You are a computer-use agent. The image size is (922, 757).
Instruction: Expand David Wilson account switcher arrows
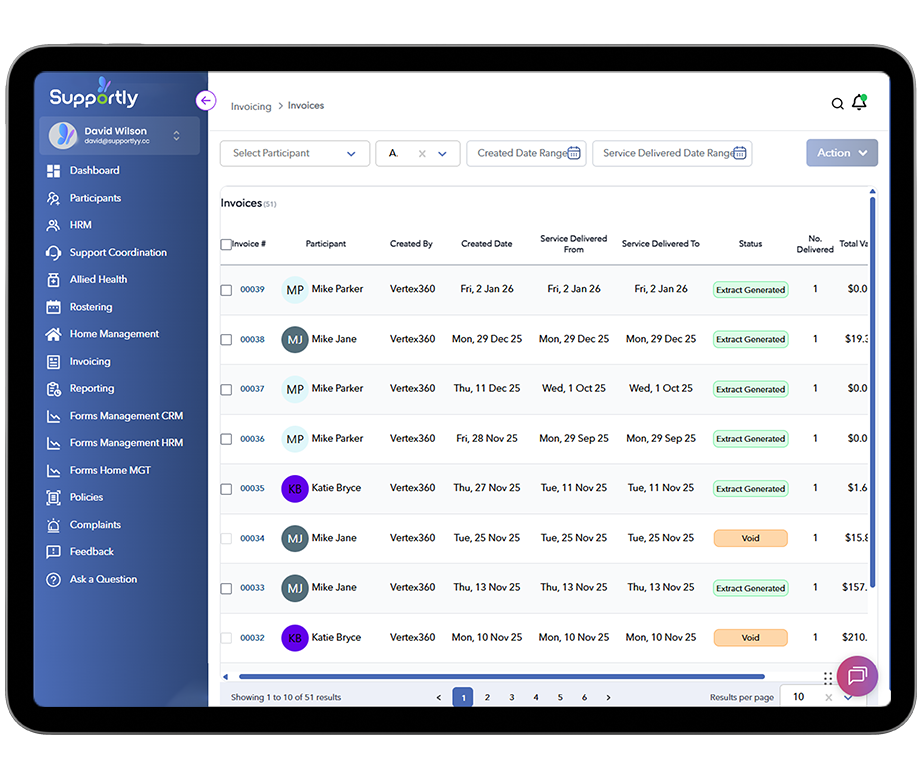(x=176, y=136)
